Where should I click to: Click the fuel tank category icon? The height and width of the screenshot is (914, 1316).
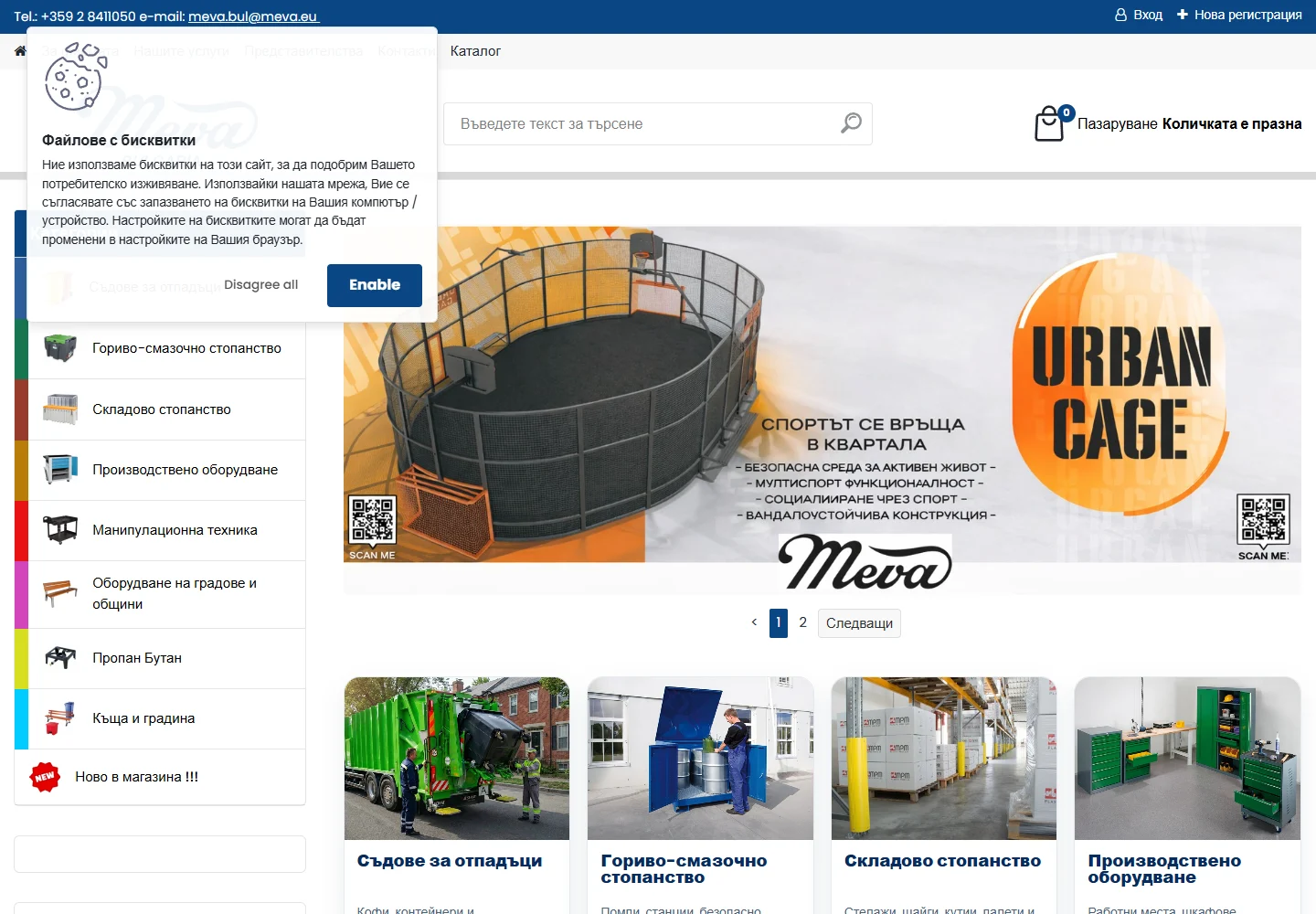pos(60,348)
